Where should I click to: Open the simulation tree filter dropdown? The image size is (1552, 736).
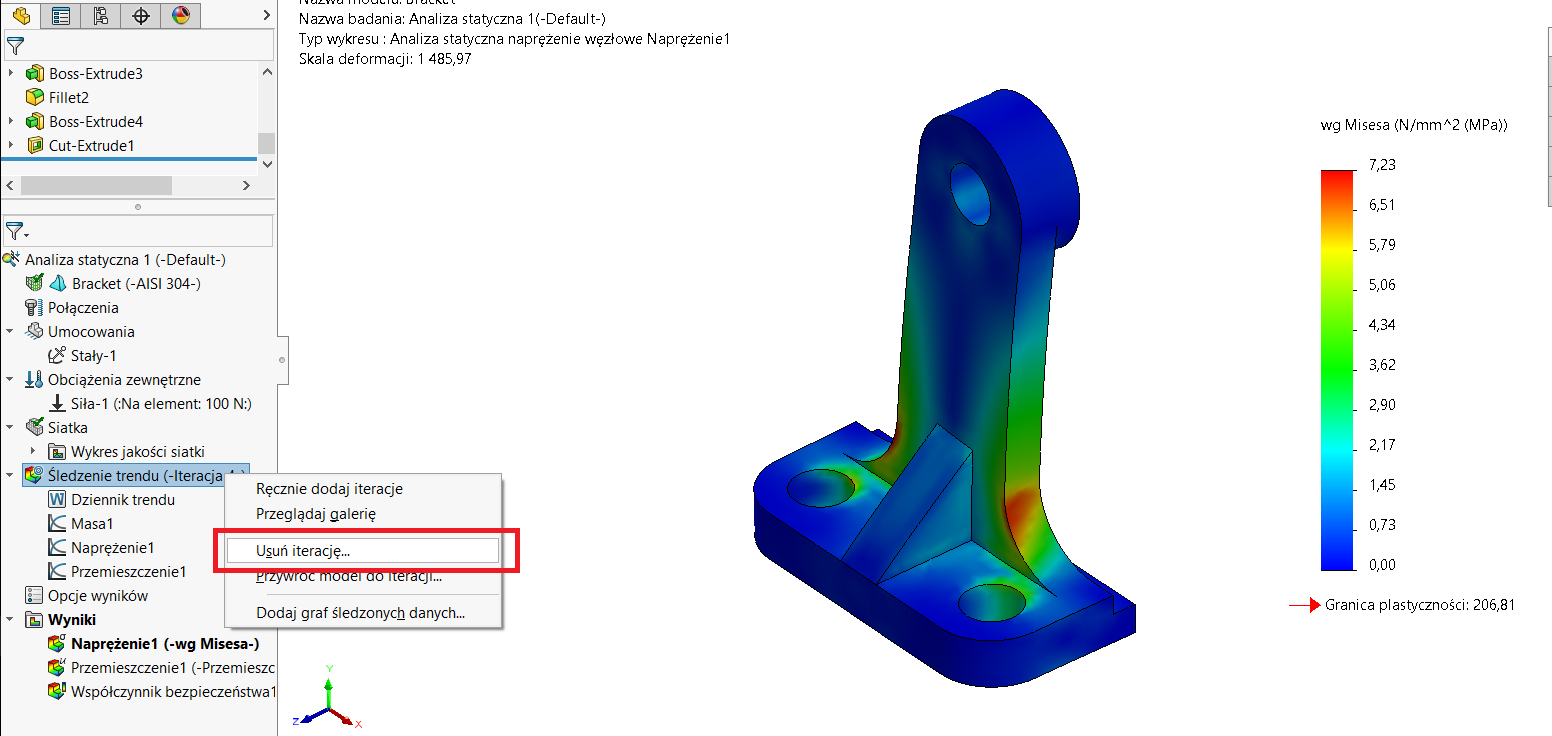point(17,231)
